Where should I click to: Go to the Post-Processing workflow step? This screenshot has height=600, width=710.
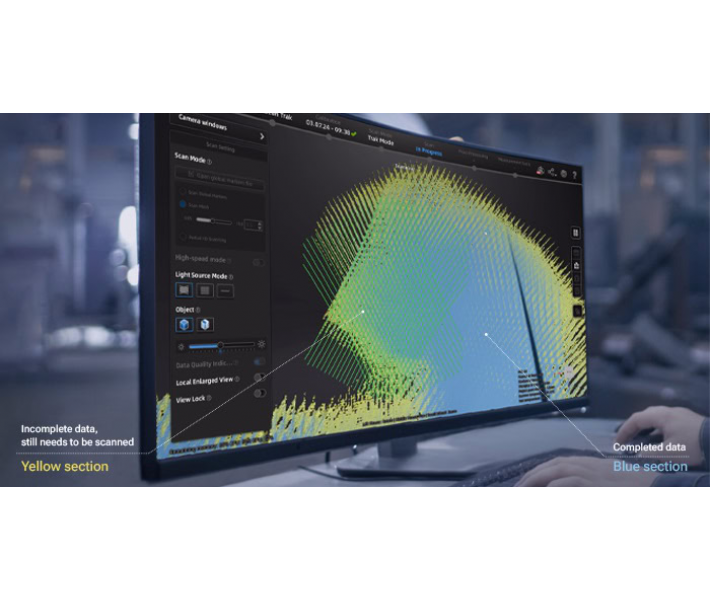473,155
